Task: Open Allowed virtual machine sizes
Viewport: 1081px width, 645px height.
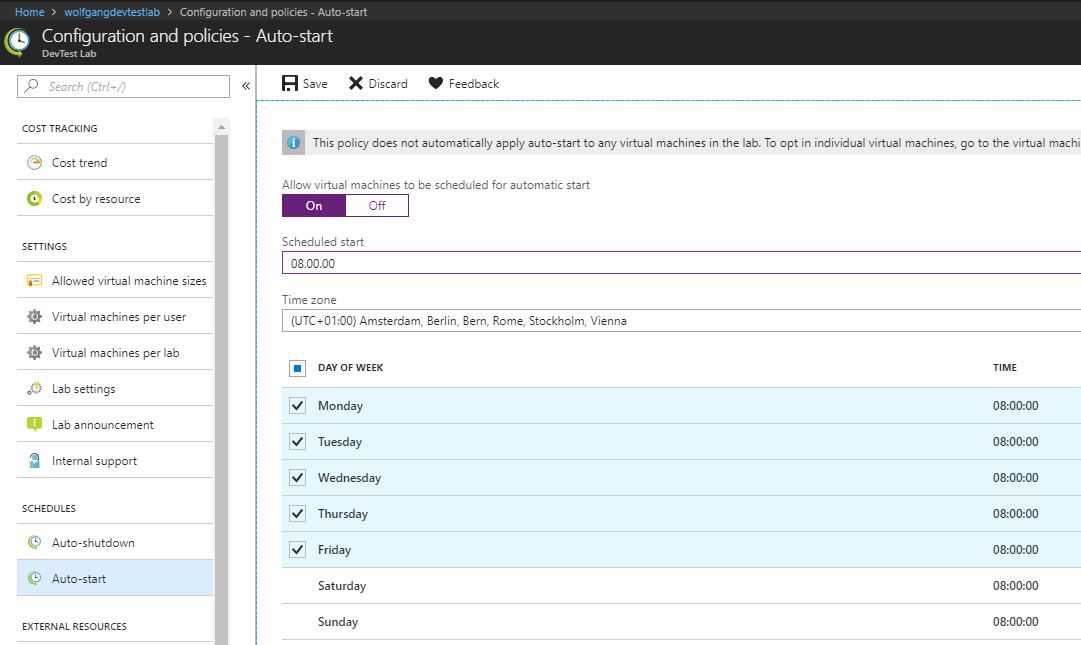Action: 115,280
